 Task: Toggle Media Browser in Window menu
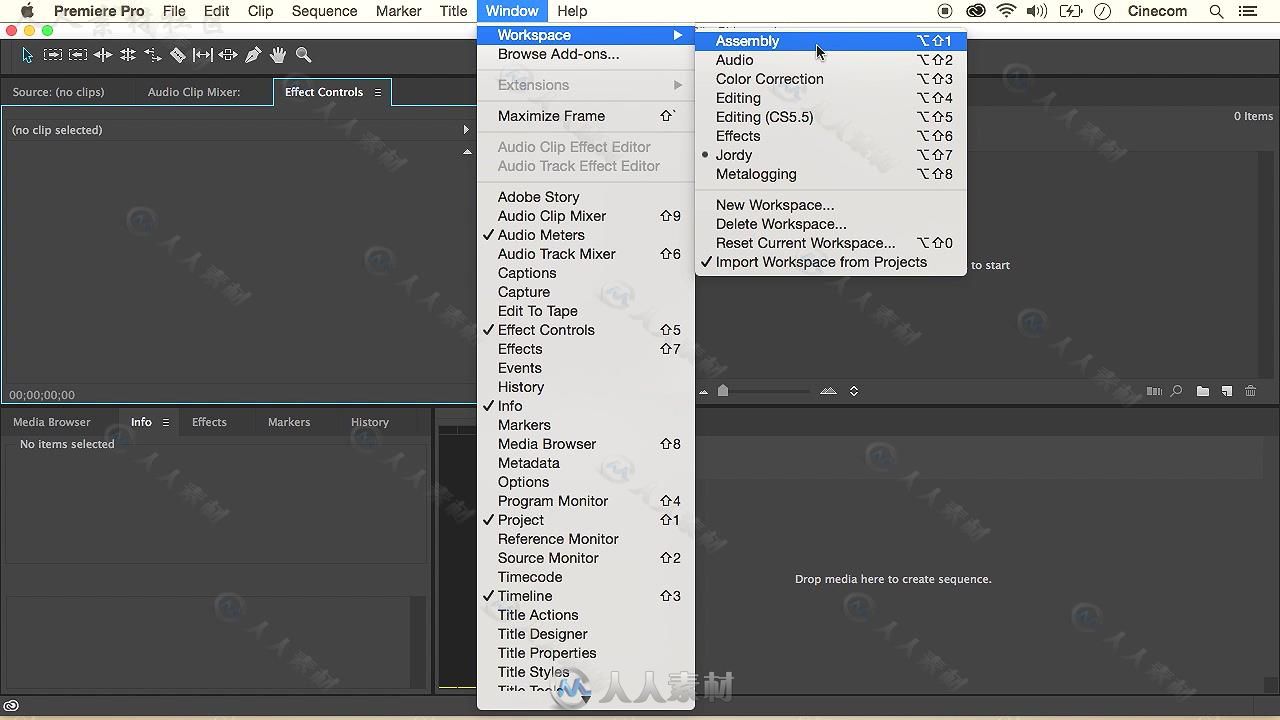click(x=586, y=444)
